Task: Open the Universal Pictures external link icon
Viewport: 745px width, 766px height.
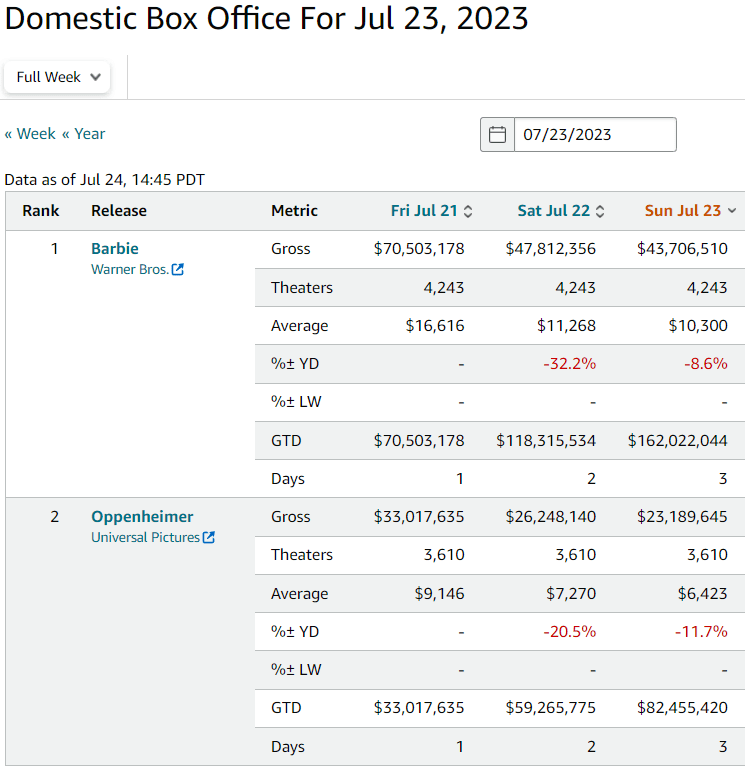Action: (x=209, y=538)
